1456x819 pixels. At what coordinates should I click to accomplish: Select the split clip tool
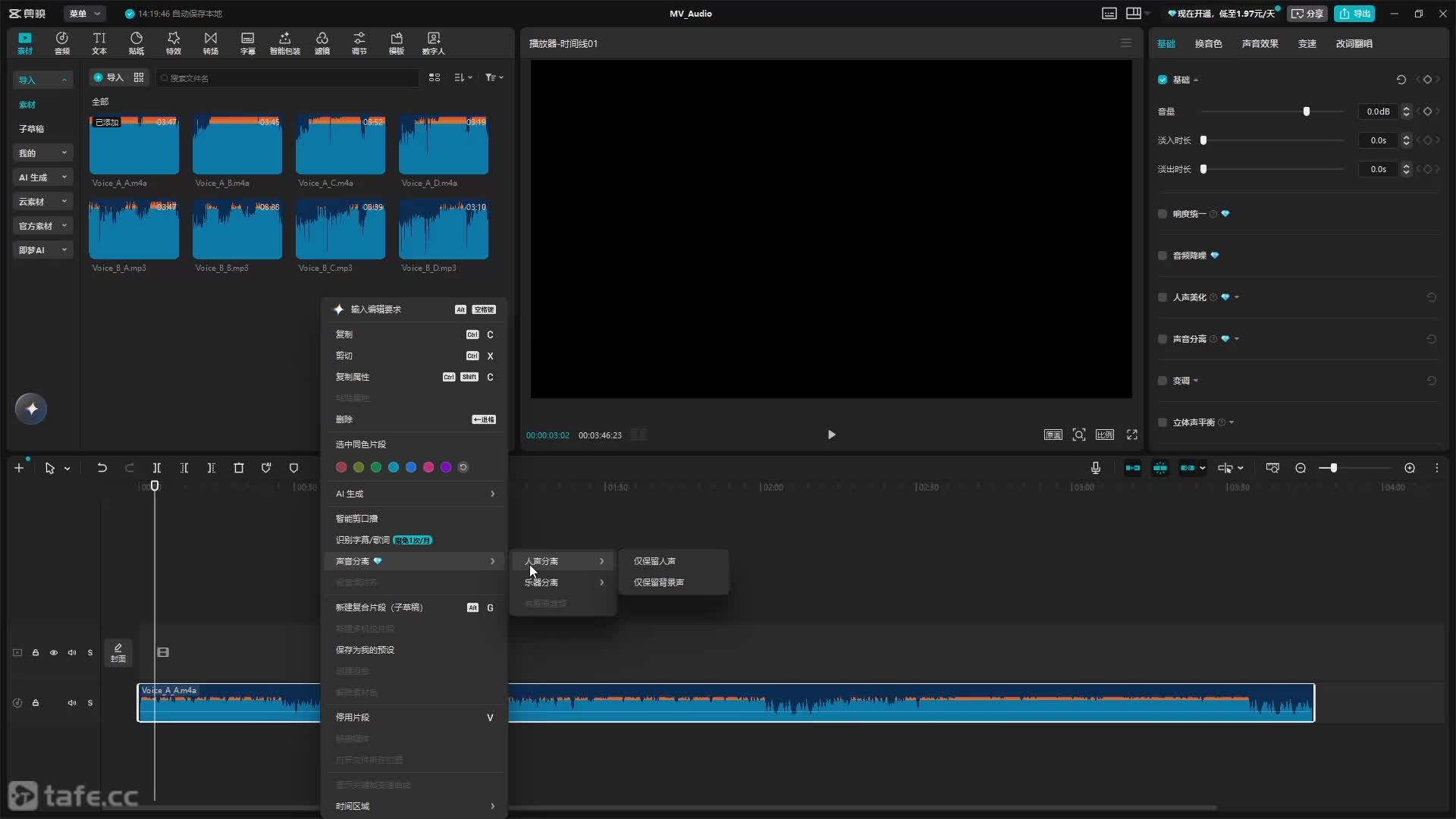pyautogui.click(x=157, y=468)
